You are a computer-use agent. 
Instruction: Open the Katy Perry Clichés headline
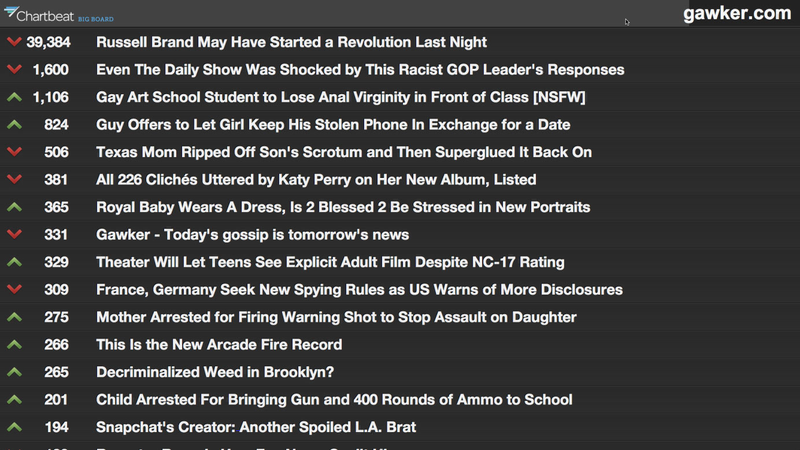pyautogui.click(x=316, y=180)
